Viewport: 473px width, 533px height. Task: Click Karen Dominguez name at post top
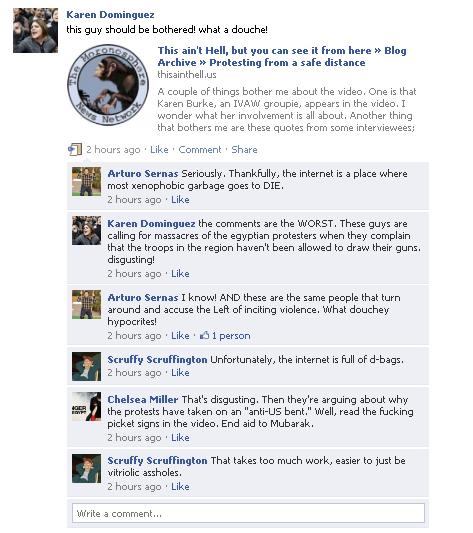click(x=110, y=15)
